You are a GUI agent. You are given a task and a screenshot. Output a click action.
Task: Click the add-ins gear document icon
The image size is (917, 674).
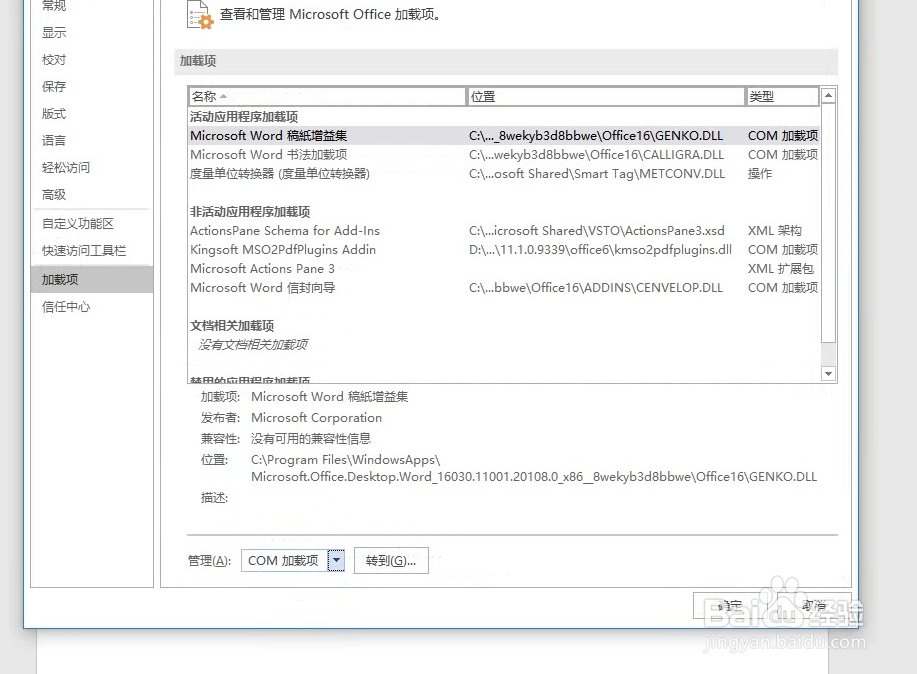200,15
